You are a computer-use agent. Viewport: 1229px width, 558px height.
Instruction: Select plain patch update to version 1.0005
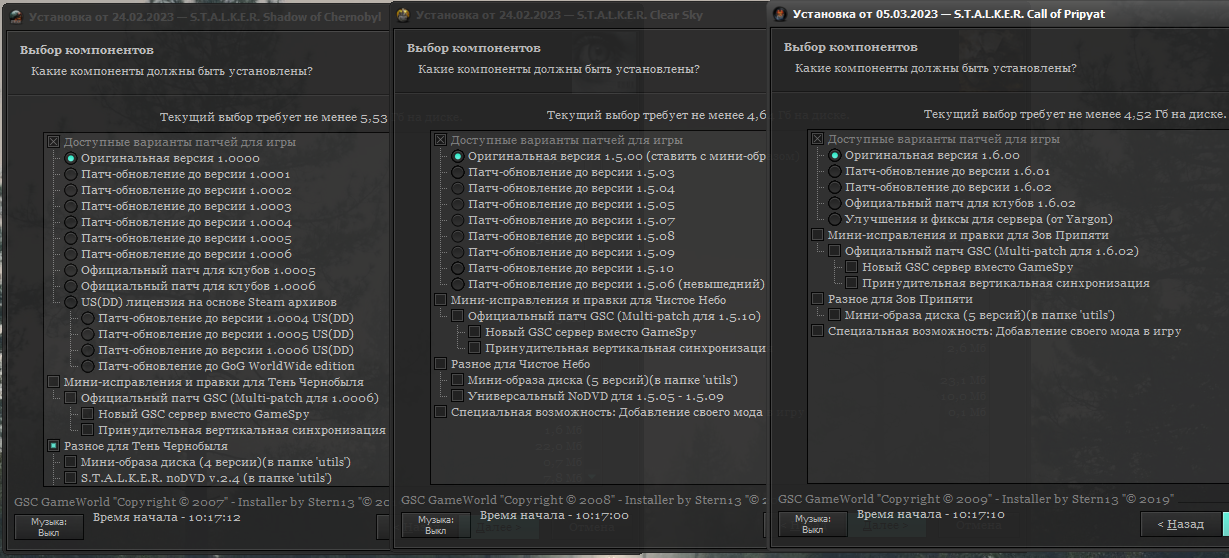(x=71, y=238)
